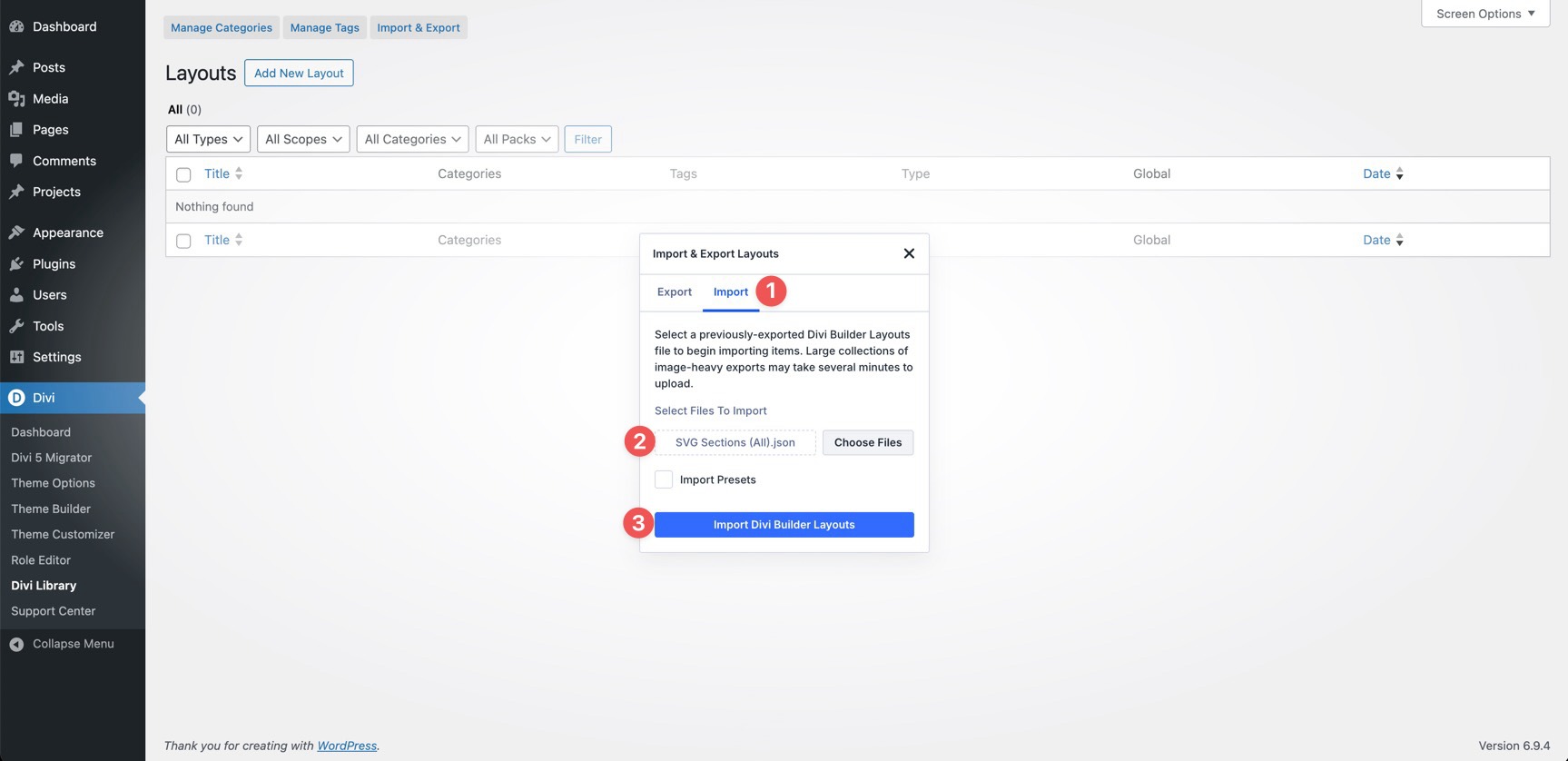This screenshot has width=1568, height=761.
Task: Sort by Date using header sort arrows
Action: 1399,173
